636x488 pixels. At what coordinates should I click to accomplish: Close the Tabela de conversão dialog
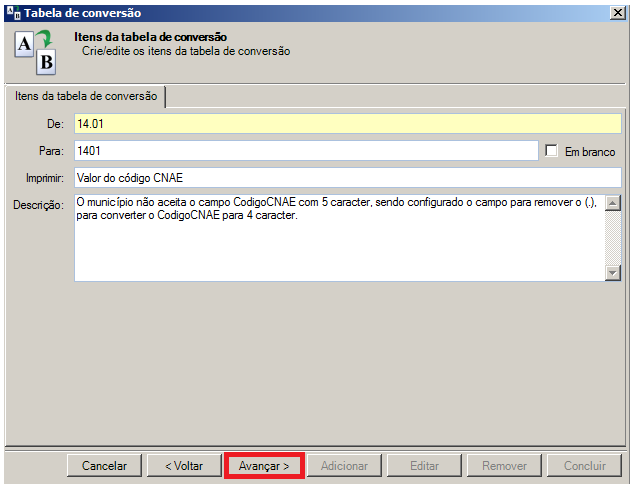click(x=617, y=13)
